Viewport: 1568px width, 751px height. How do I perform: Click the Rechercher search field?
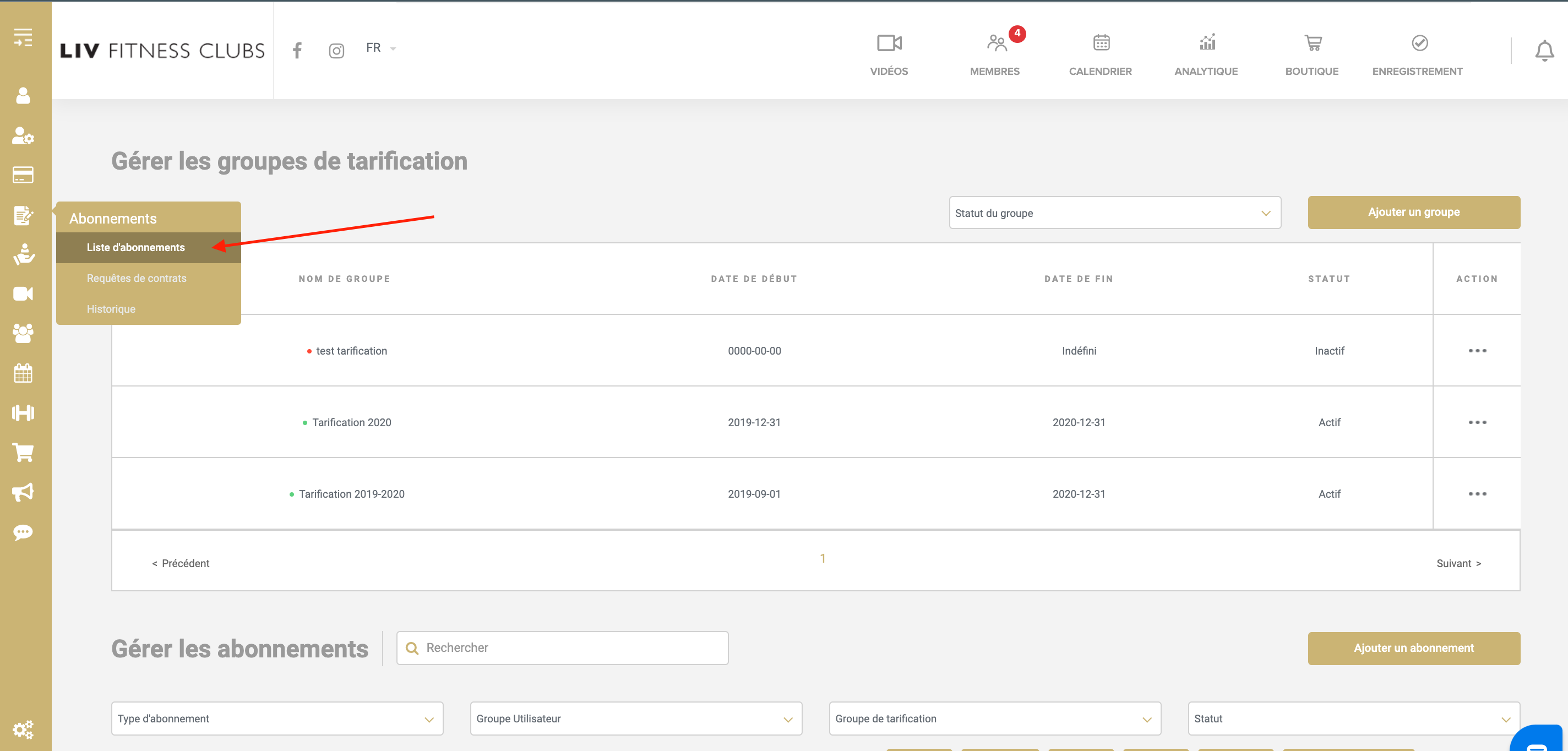coord(562,647)
